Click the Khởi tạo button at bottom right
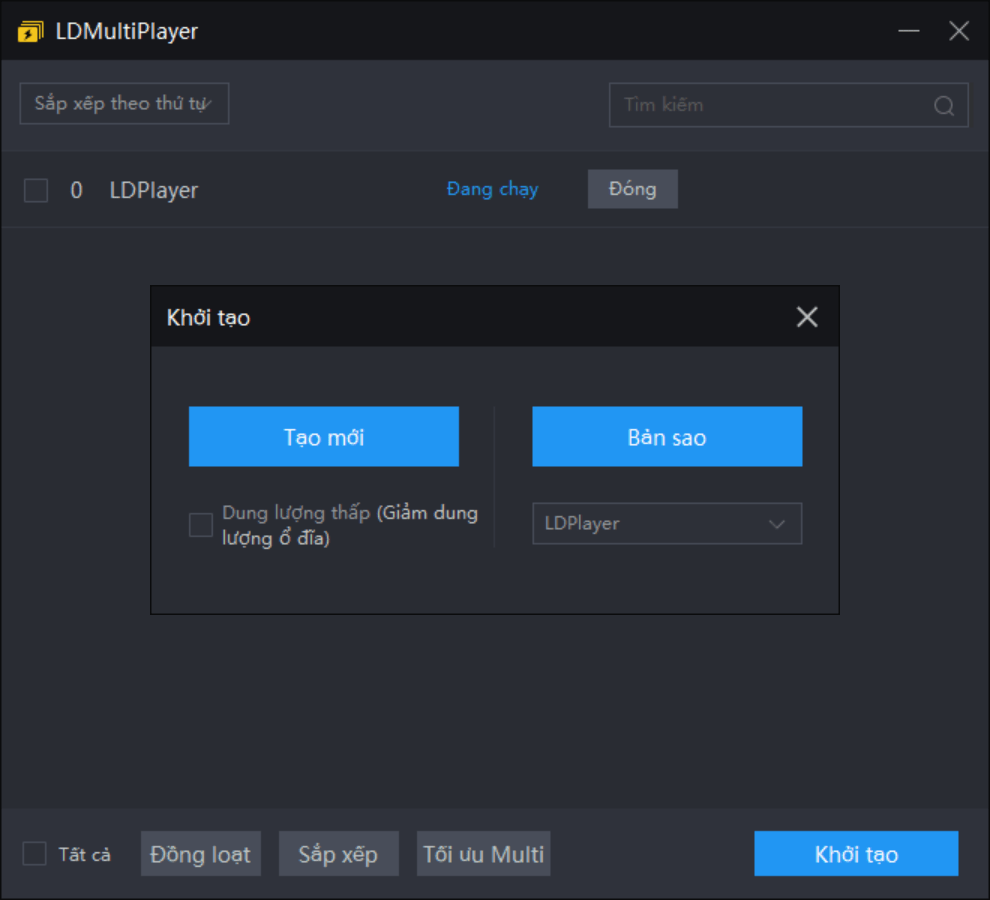This screenshot has height=900, width=990. point(855,853)
